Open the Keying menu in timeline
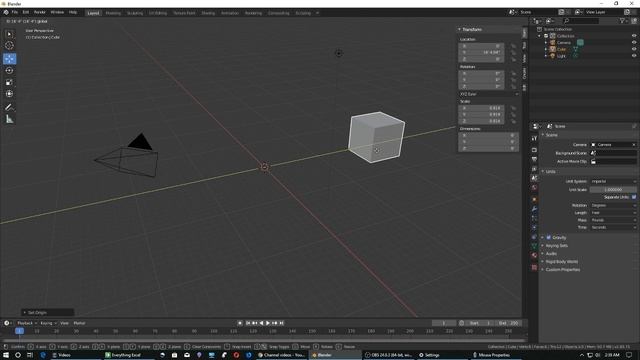Image resolution: width=640 pixels, height=360 pixels. click(x=48, y=323)
